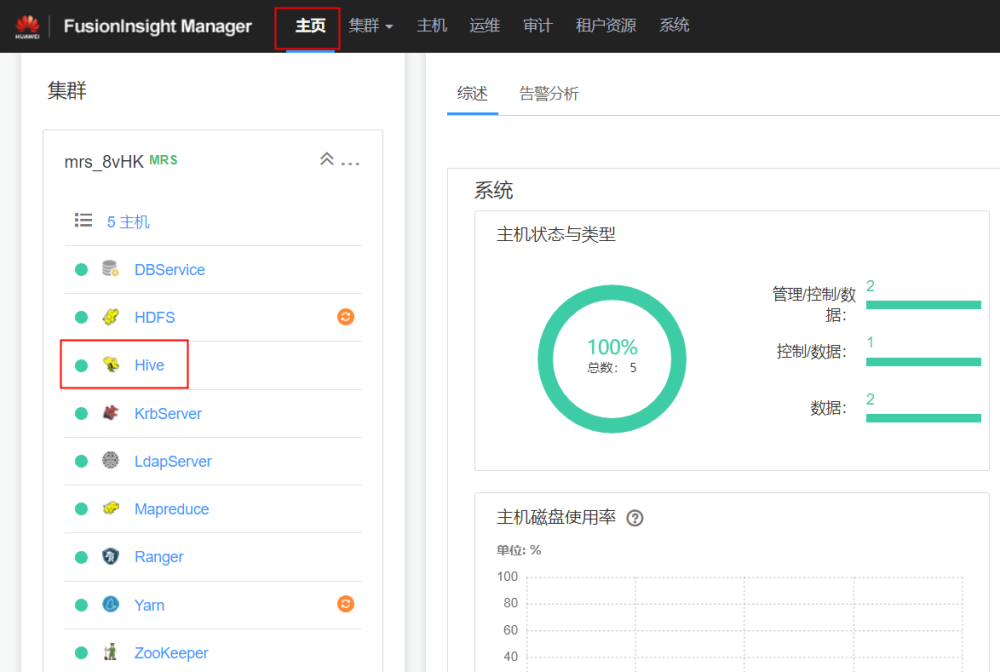Open the Hive service link
The image size is (1000, 672).
click(x=149, y=365)
